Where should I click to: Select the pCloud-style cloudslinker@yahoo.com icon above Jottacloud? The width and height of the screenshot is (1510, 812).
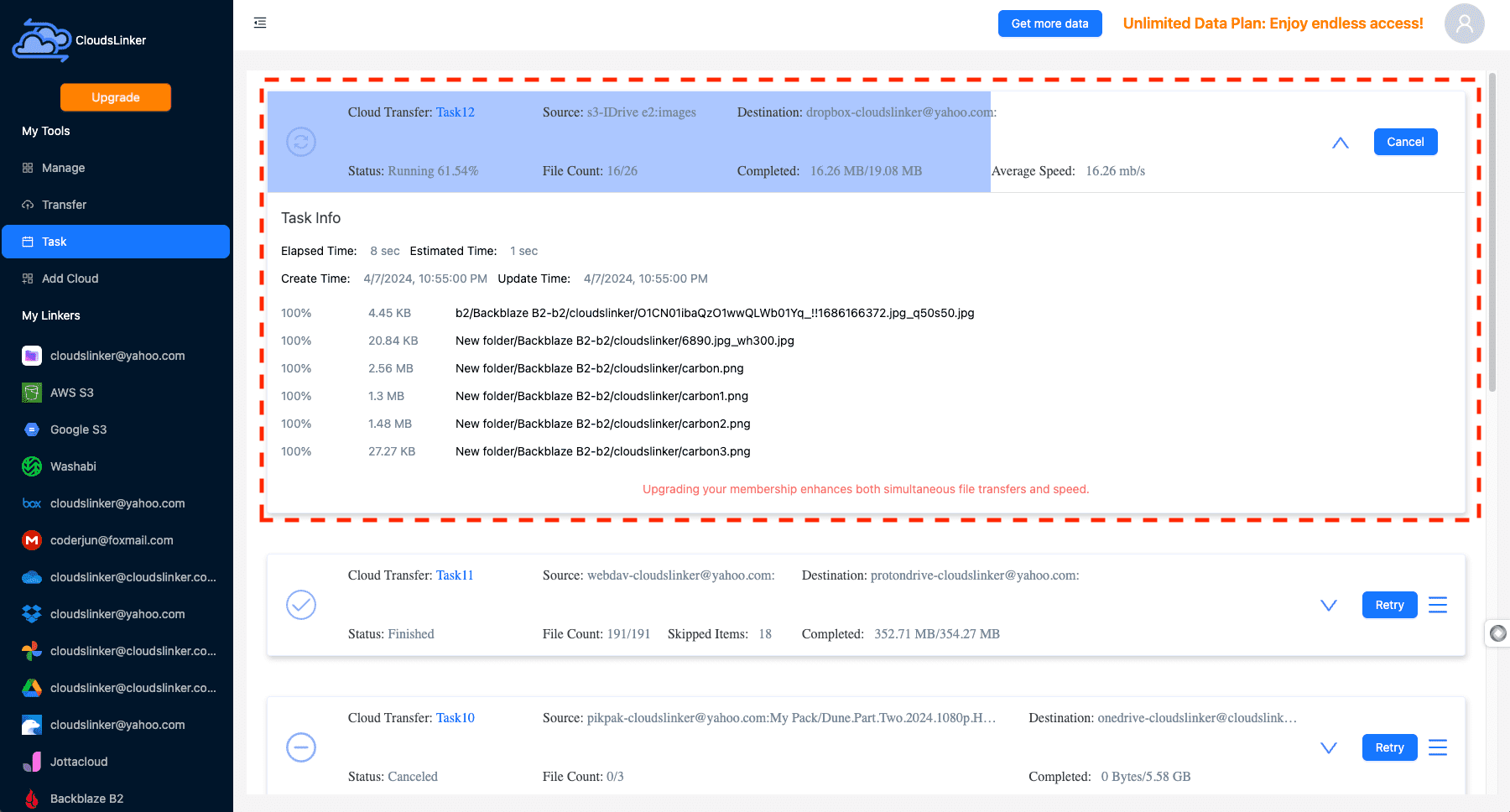click(x=32, y=725)
